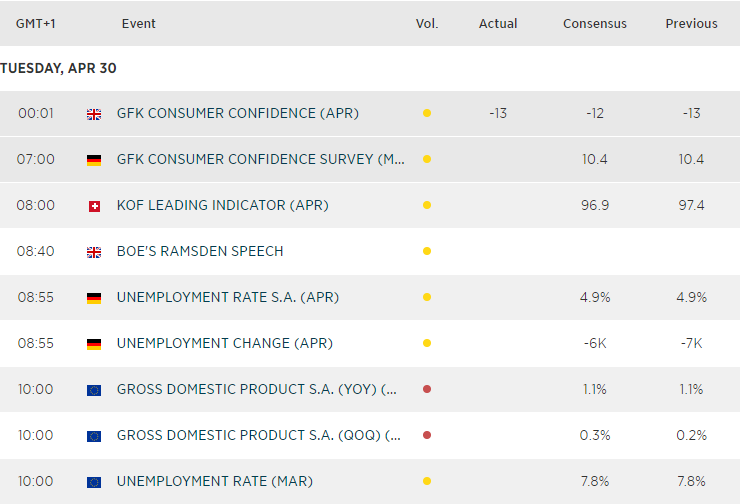Viewport: 741px width, 504px height.
Task: Click EU flag beside Unemployment Rate (MAR)
Action: [x=94, y=482]
